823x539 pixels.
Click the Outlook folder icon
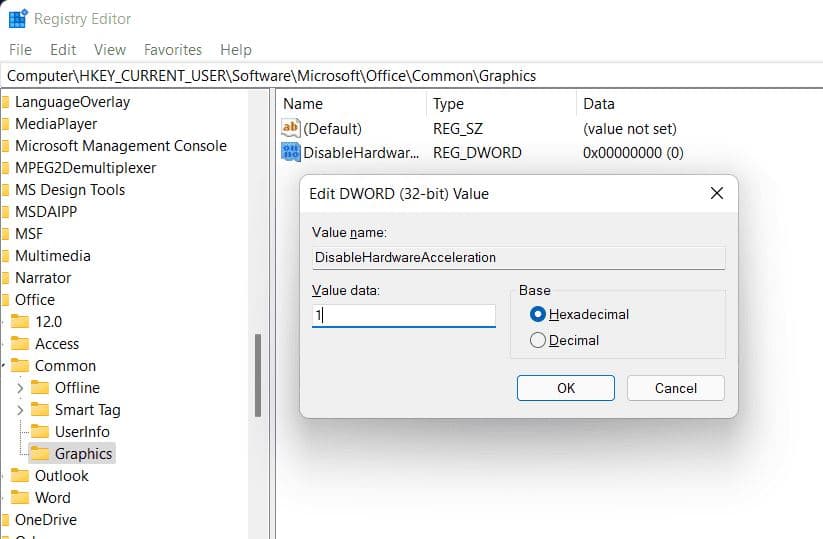click(20, 476)
